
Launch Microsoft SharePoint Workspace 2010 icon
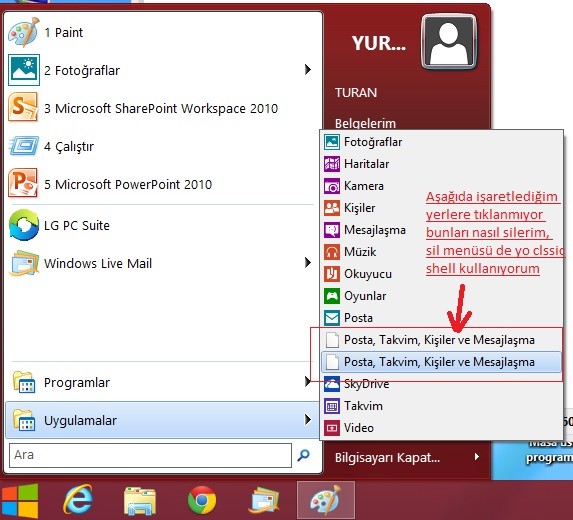pos(23,107)
